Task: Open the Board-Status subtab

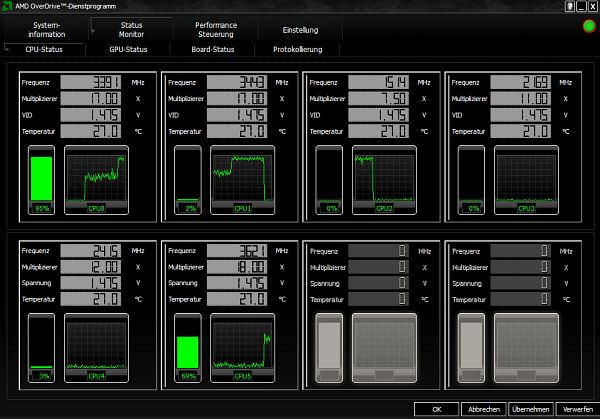Action: point(211,48)
